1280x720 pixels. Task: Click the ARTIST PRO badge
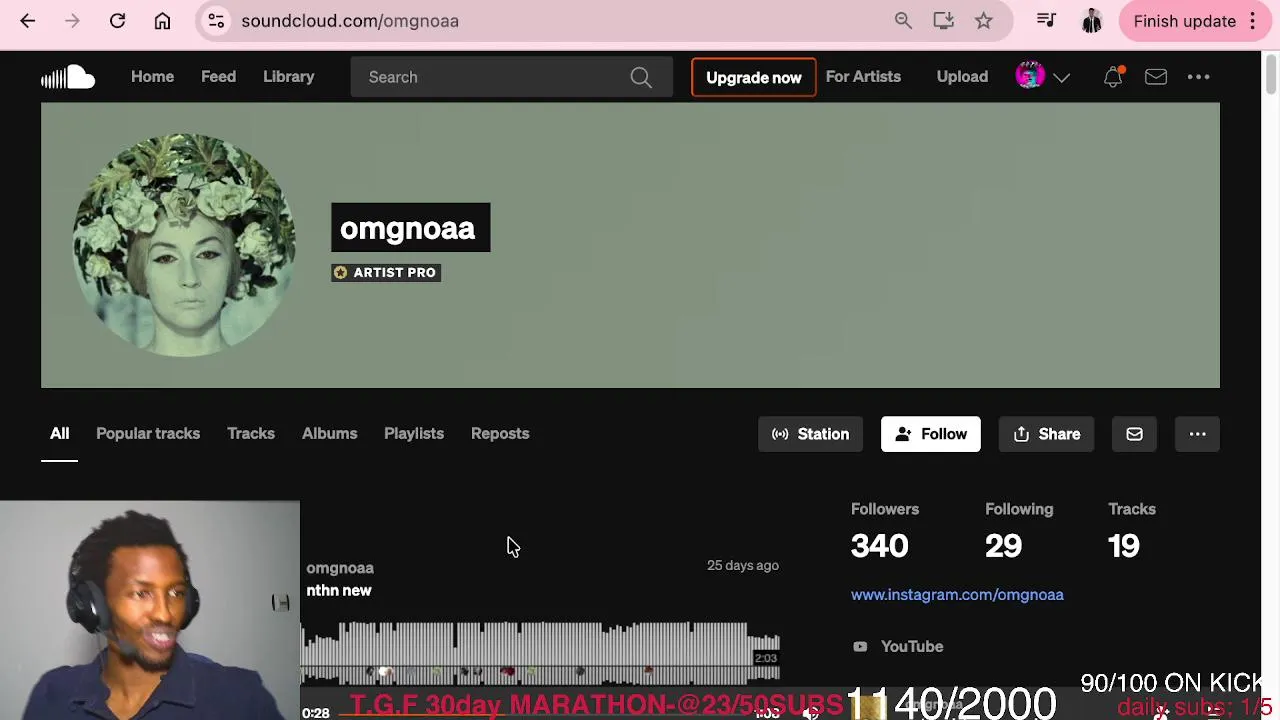(386, 272)
